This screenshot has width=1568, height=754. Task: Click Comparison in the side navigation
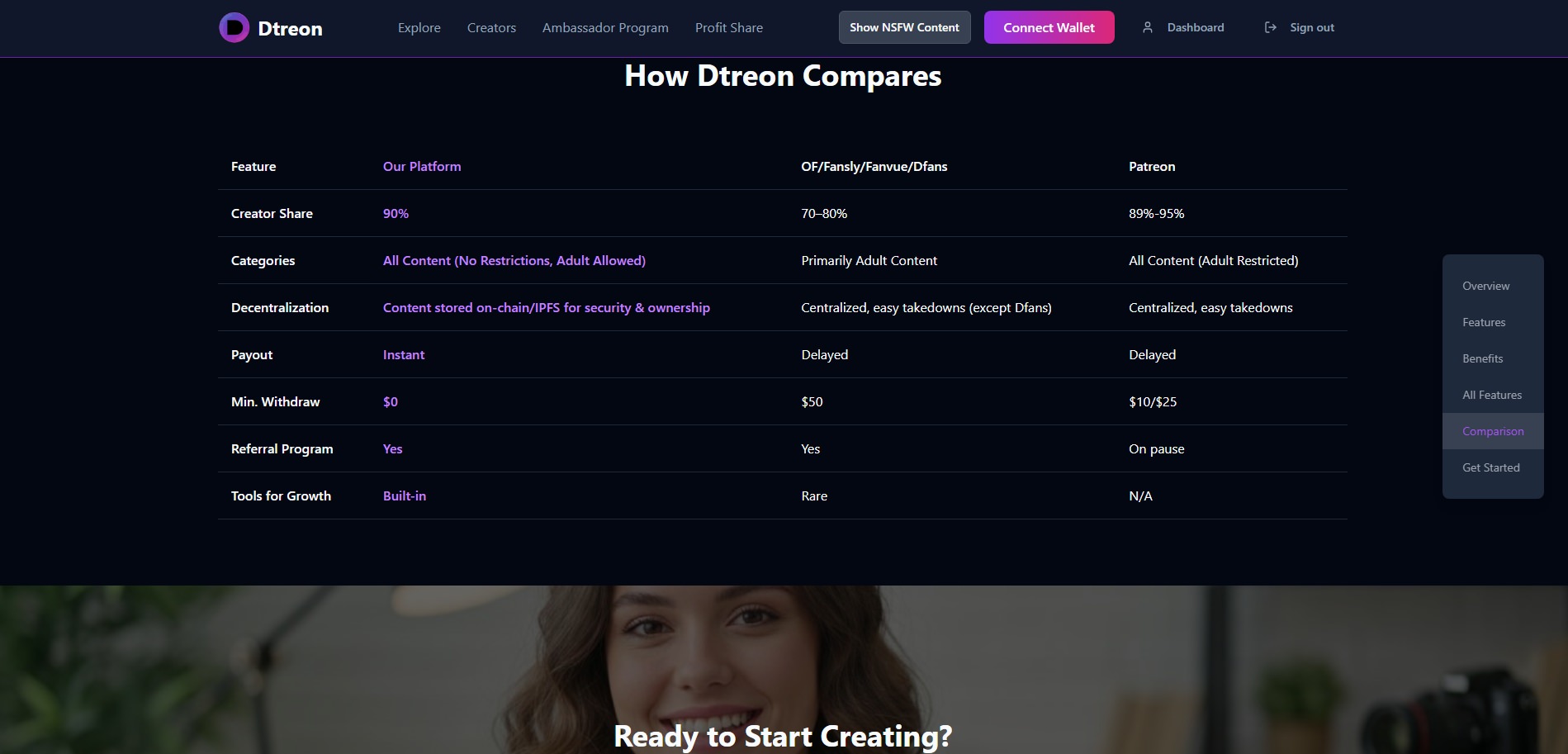1492,431
